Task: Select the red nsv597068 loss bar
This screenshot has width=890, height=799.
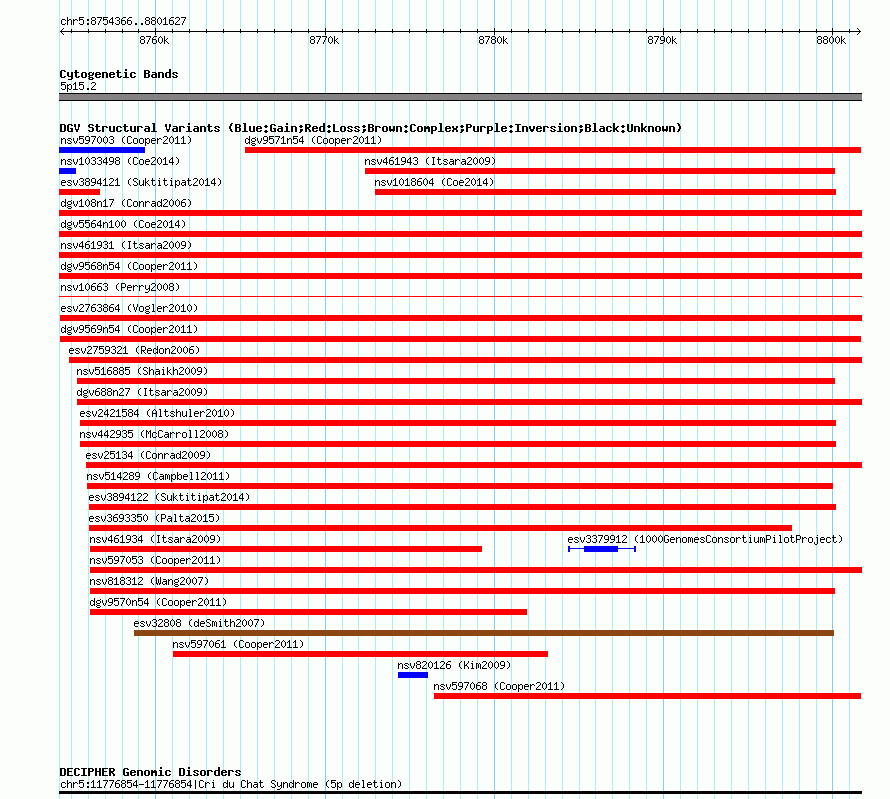Action: [648, 696]
